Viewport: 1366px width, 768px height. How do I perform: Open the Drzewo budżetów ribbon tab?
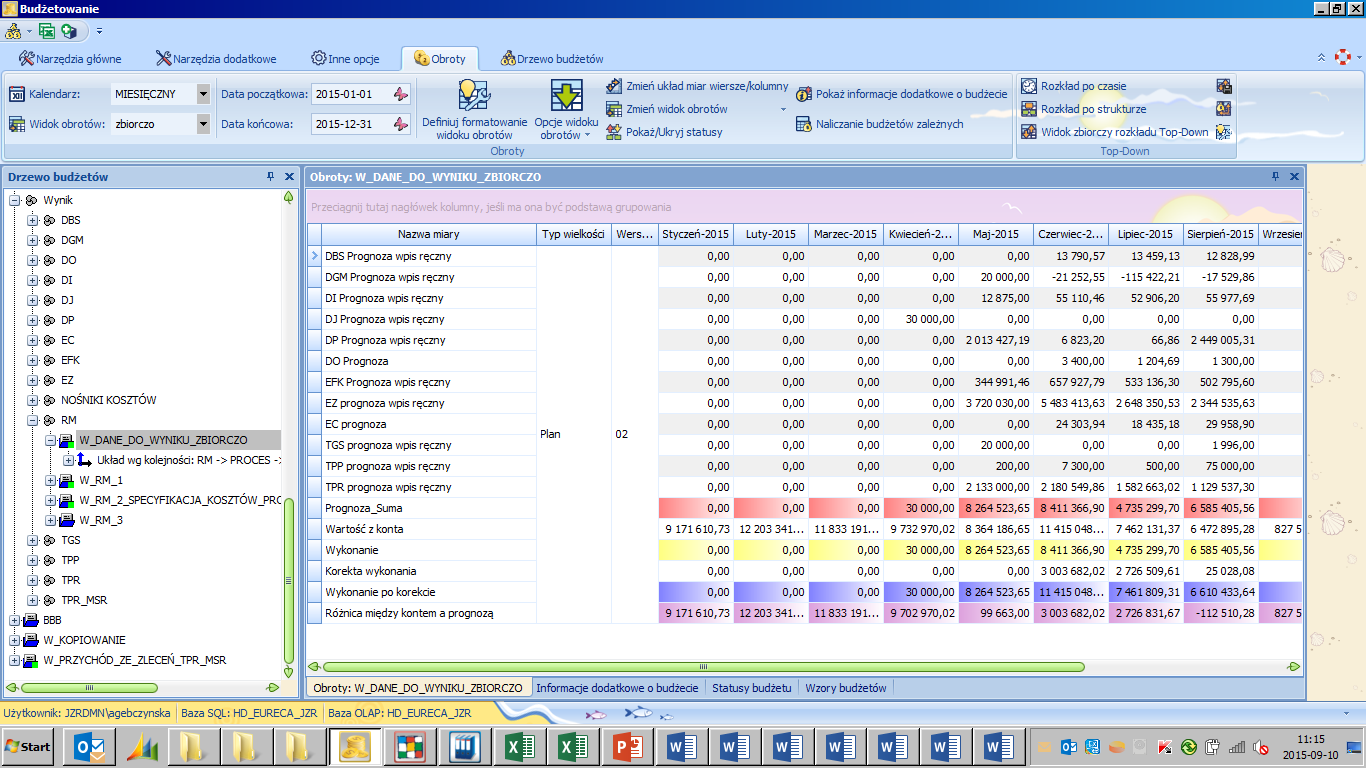coord(552,59)
